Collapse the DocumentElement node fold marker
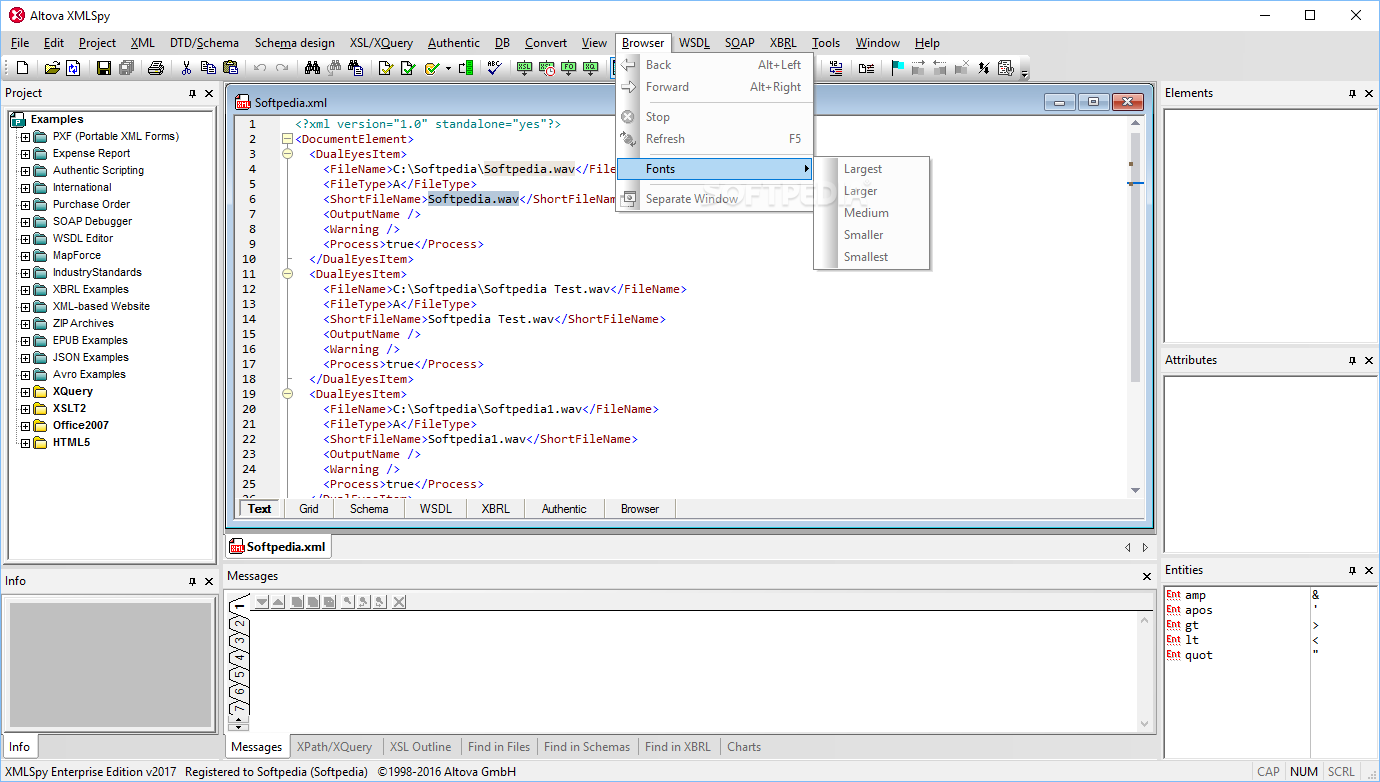The width and height of the screenshot is (1380, 782). [288, 139]
